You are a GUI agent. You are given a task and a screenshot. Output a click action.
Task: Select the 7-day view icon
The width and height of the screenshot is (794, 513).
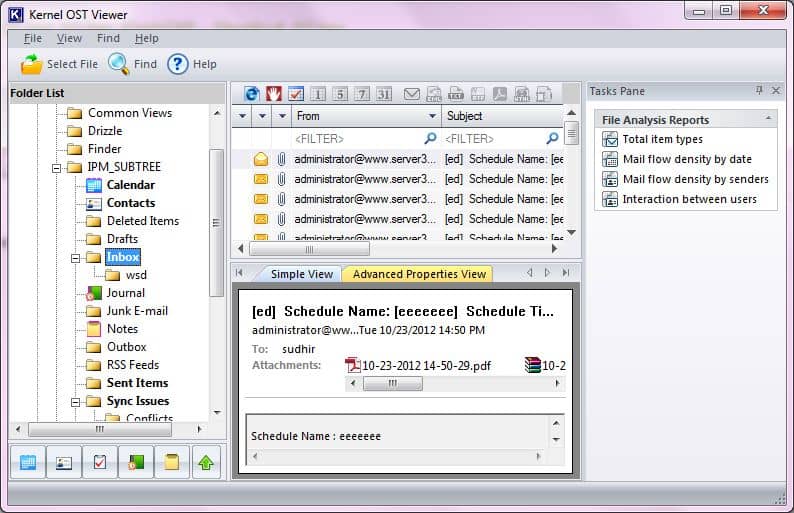coord(362,94)
